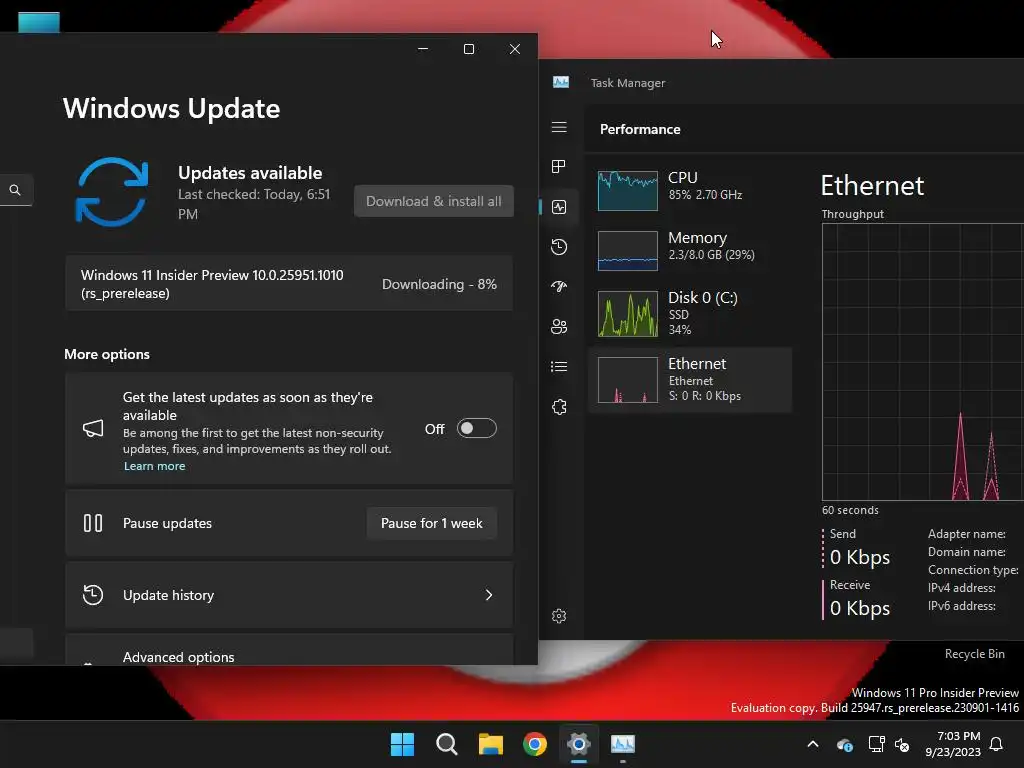The height and width of the screenshot is (768, 1024).
Task: Open network status tray icon
Action: tap(876, 744)
